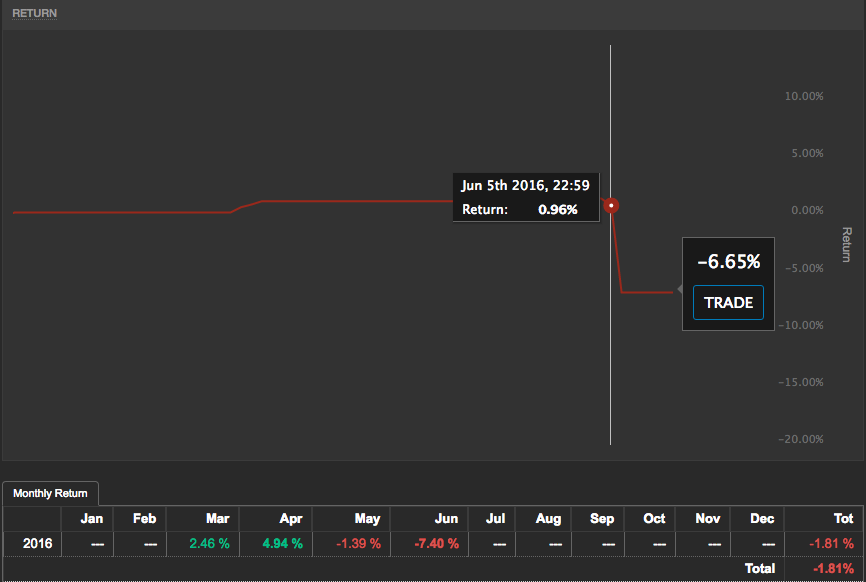Click the 2016 Tot -1.81 % cell
This screenshot has width=866, height=582.
click(x=832, y=544)
